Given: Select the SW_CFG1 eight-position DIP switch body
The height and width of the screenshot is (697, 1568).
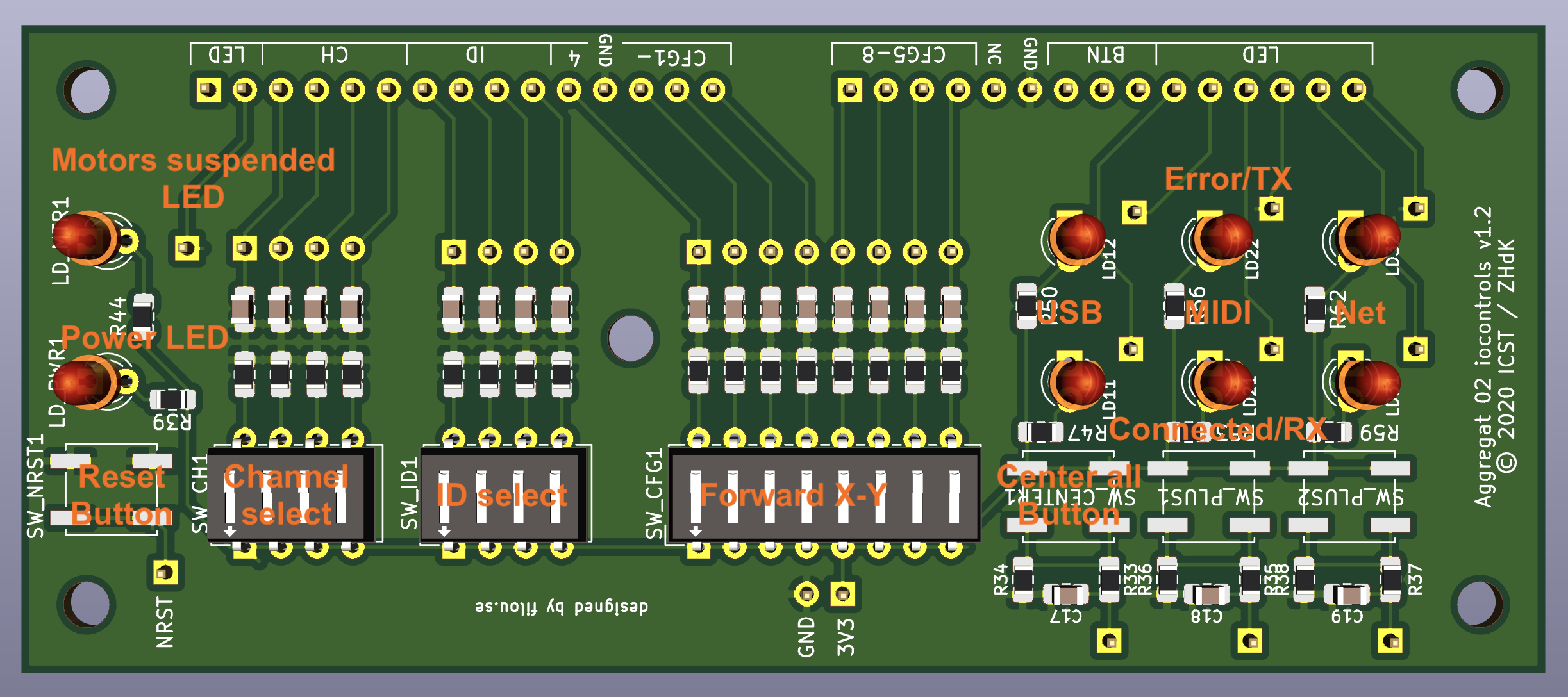Looking at the screenshot, I should coord(824,495).
